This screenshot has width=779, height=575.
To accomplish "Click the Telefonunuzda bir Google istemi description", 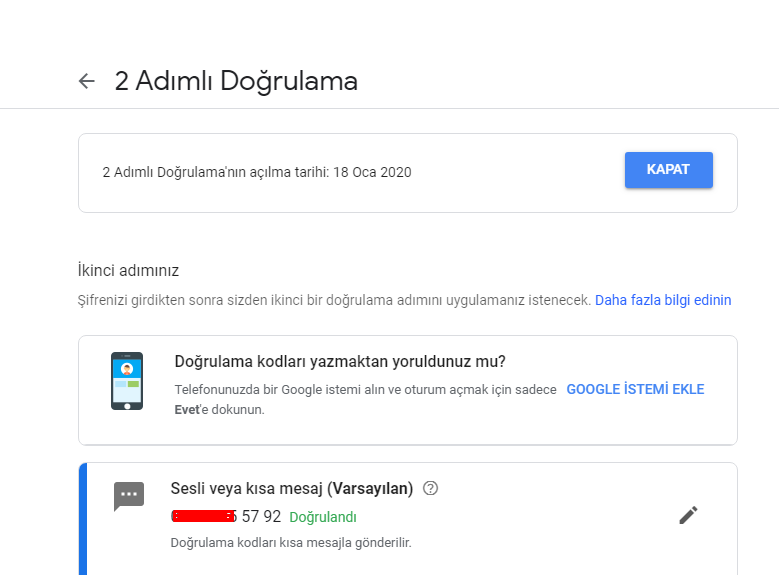I will coord(365,400).
